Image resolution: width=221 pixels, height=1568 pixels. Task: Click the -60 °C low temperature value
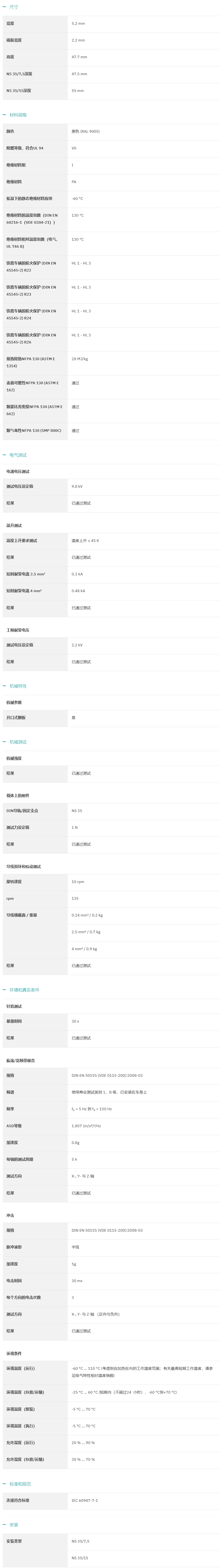78,198
